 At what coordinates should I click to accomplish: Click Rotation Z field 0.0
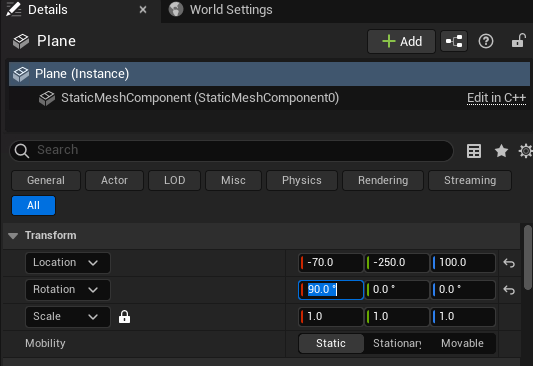(x=463, y=290)
